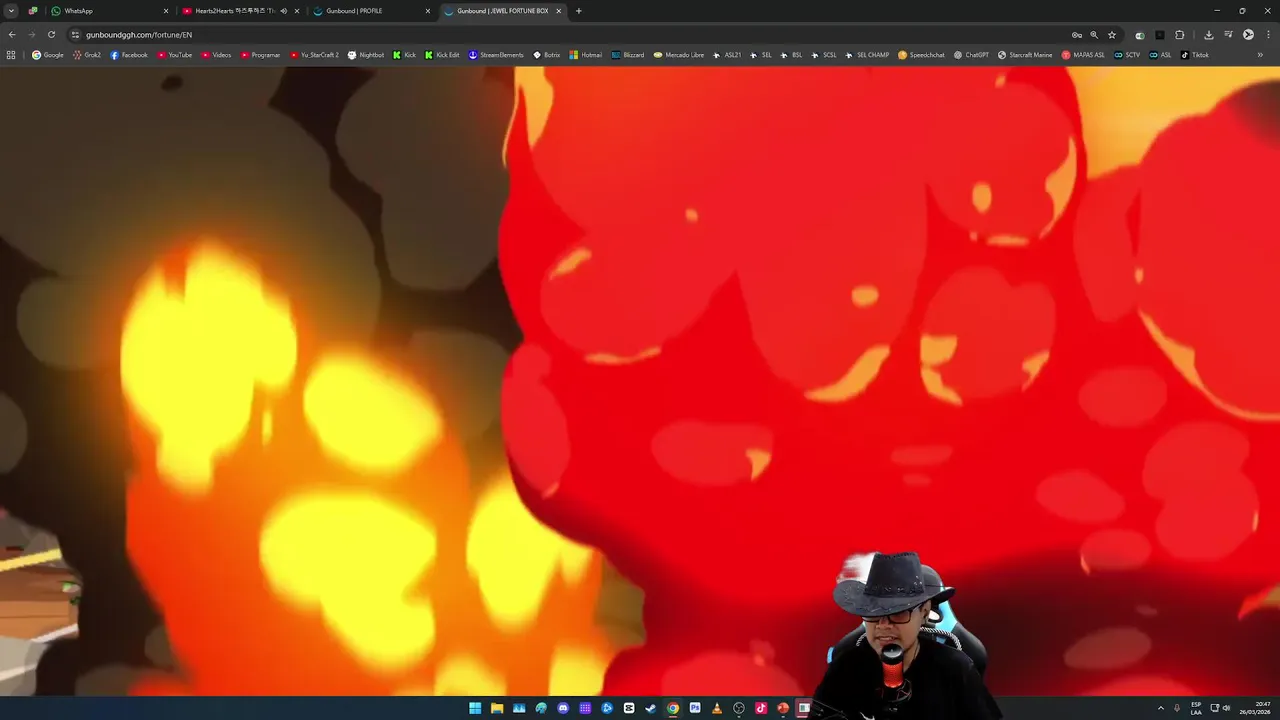1280x720 pixels.
Task: View site information icon in address bar
Action: coord(75,34)
